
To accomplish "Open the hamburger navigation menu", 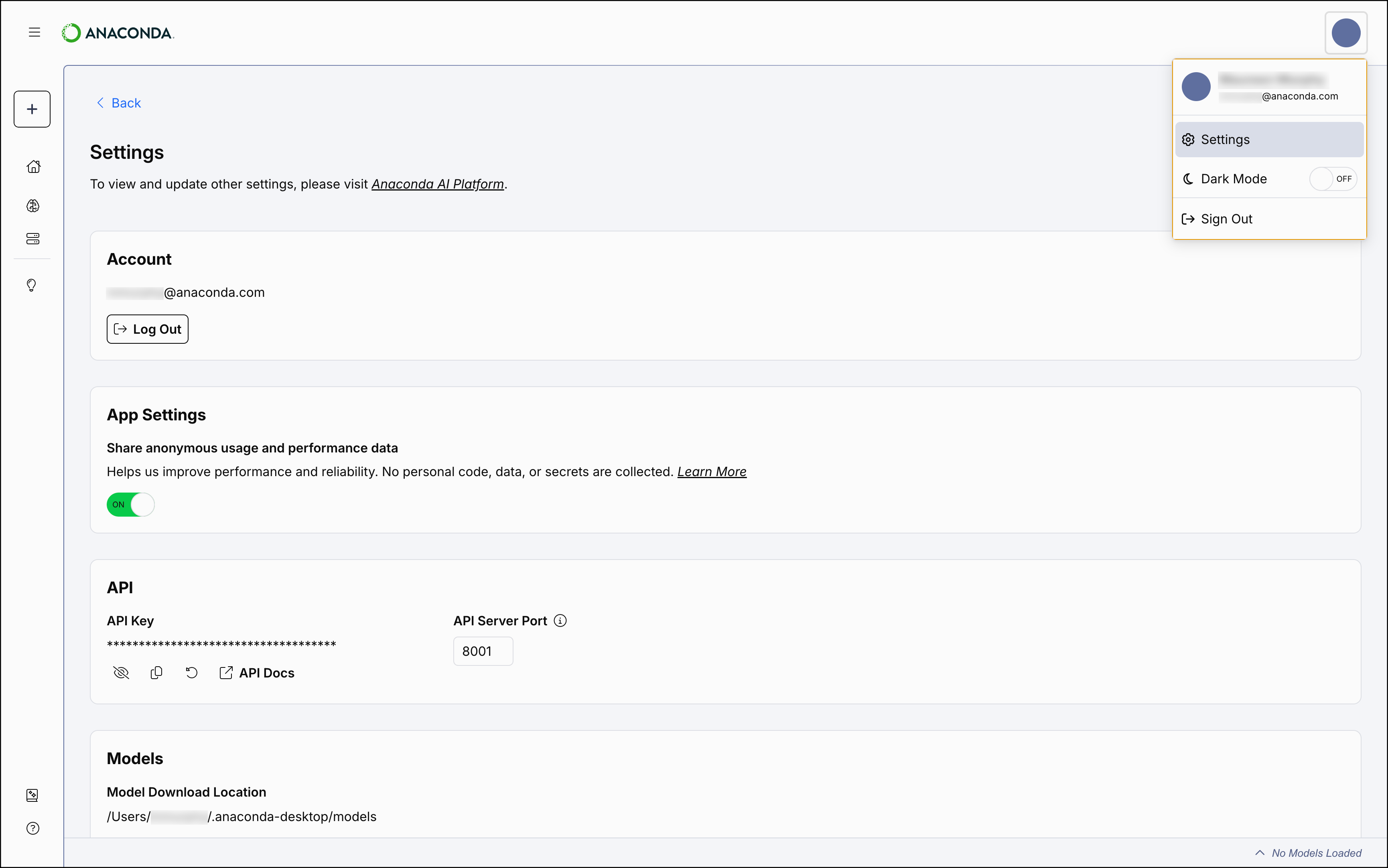I will click(x=34, y=32).
